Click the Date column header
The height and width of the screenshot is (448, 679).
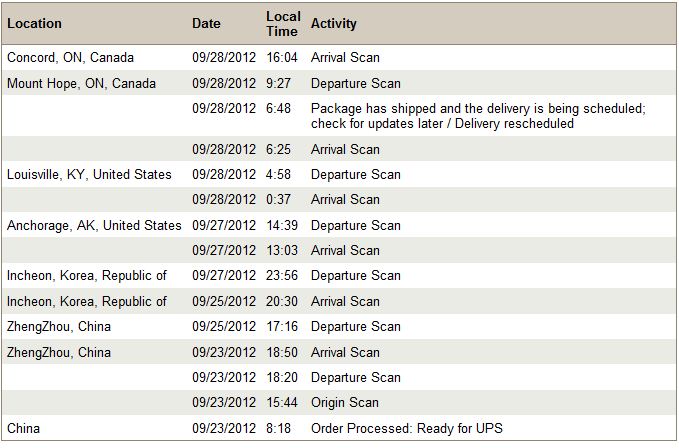[x=206, y=23]
